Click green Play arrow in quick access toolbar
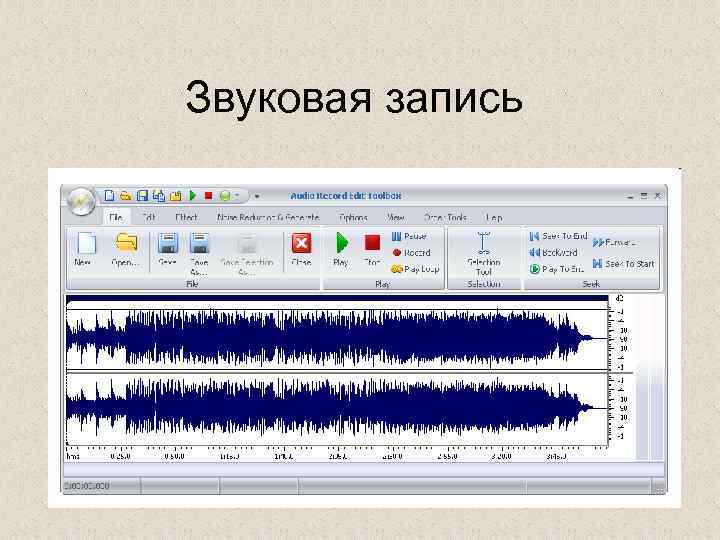This screenshot has width=720, height=540. [x=193, y=196]
